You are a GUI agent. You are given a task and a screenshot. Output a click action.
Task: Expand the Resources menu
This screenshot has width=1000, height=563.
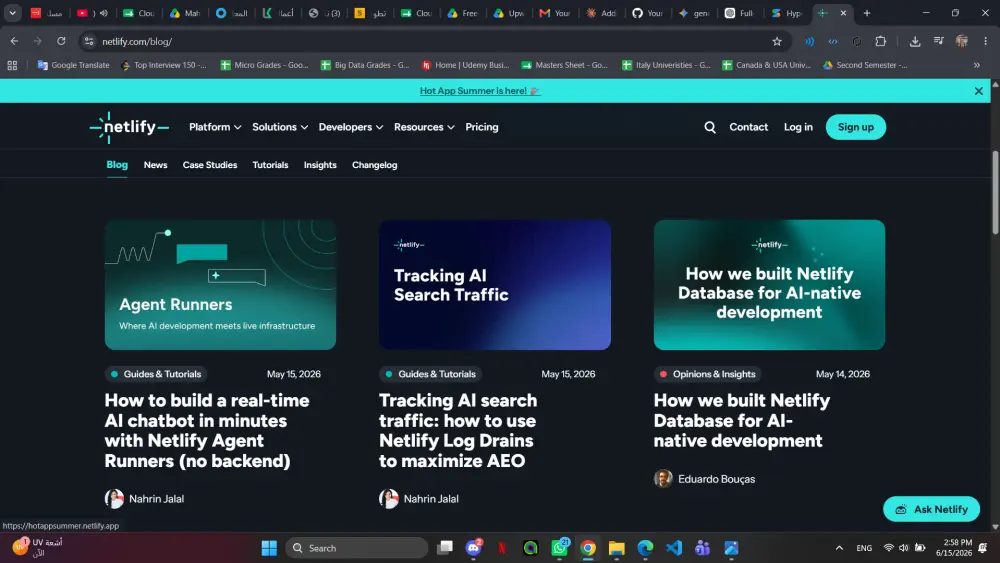[x=424, y=128]
